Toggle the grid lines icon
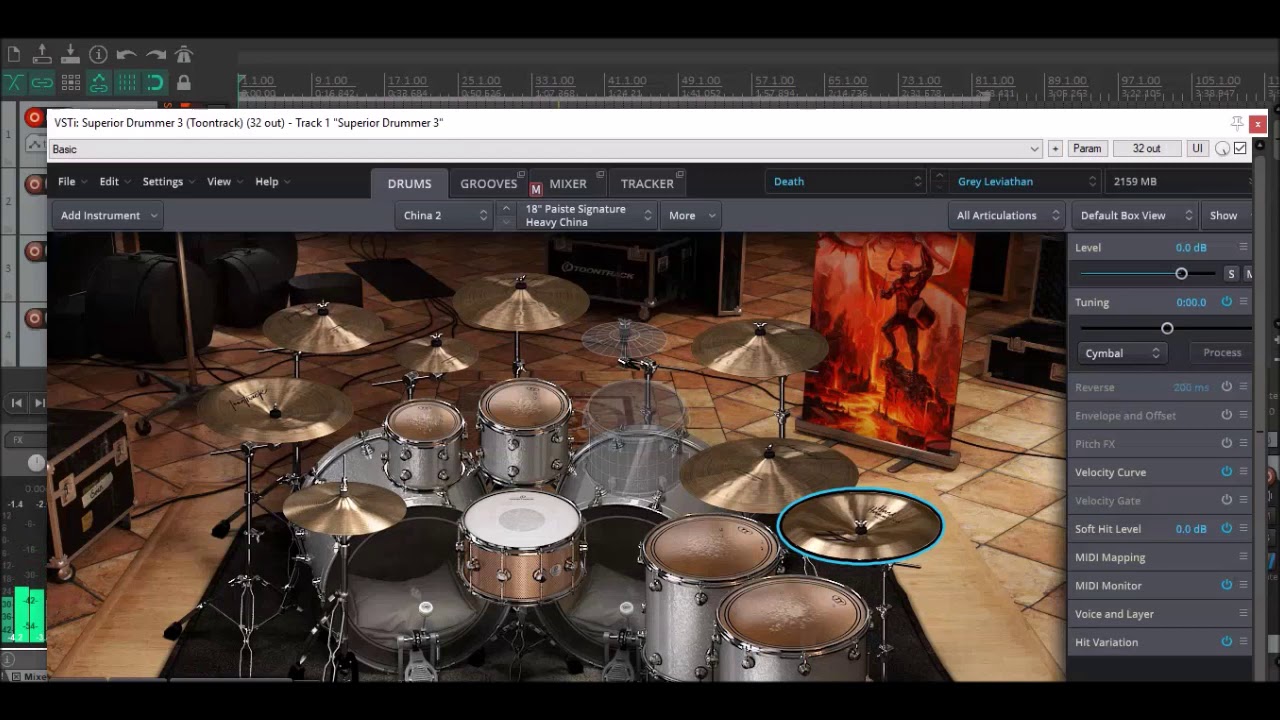The width and height of the screenshot is (1280, 720). click(x=127, y=82)
